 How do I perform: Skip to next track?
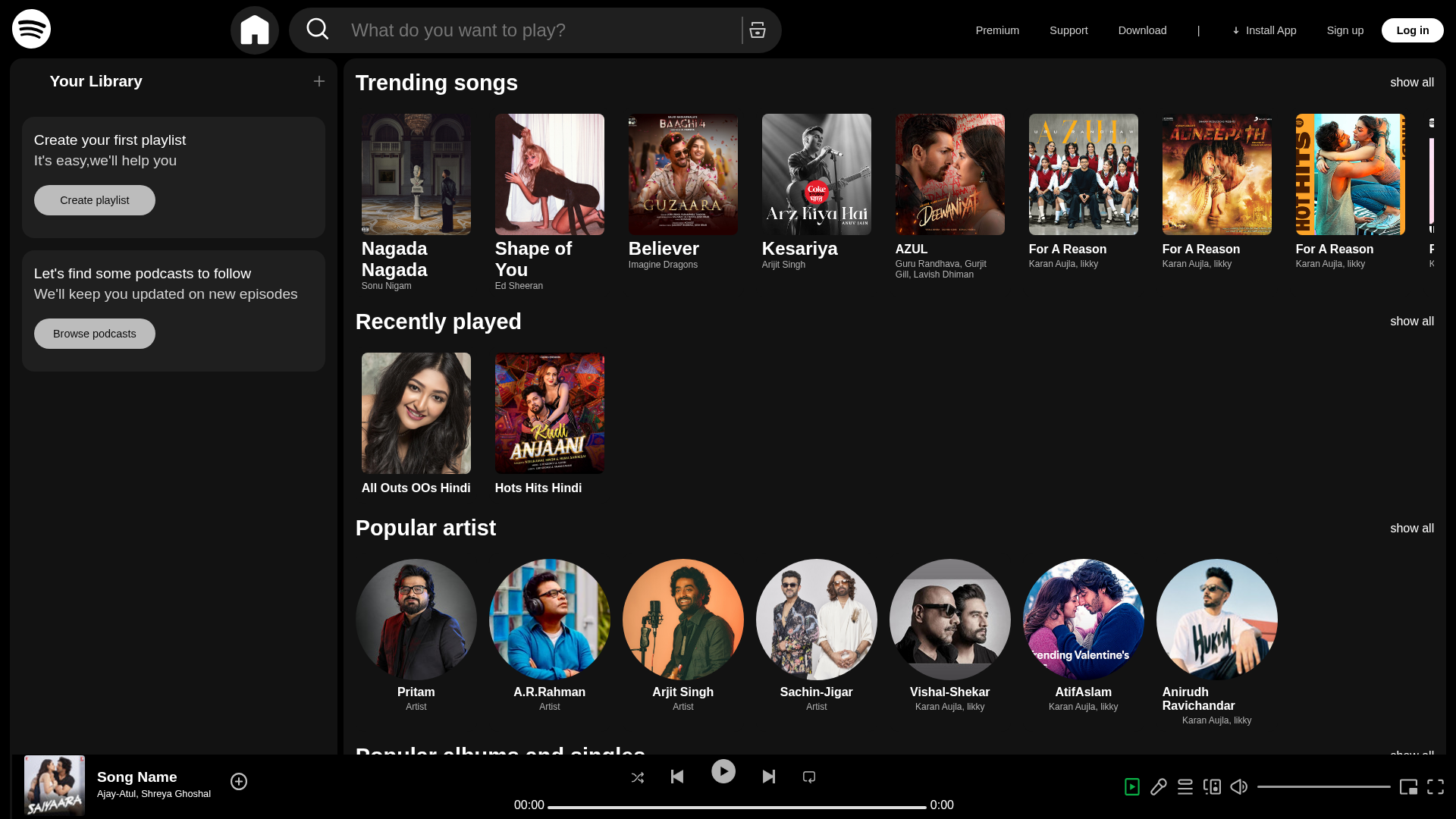coord(769,777)
